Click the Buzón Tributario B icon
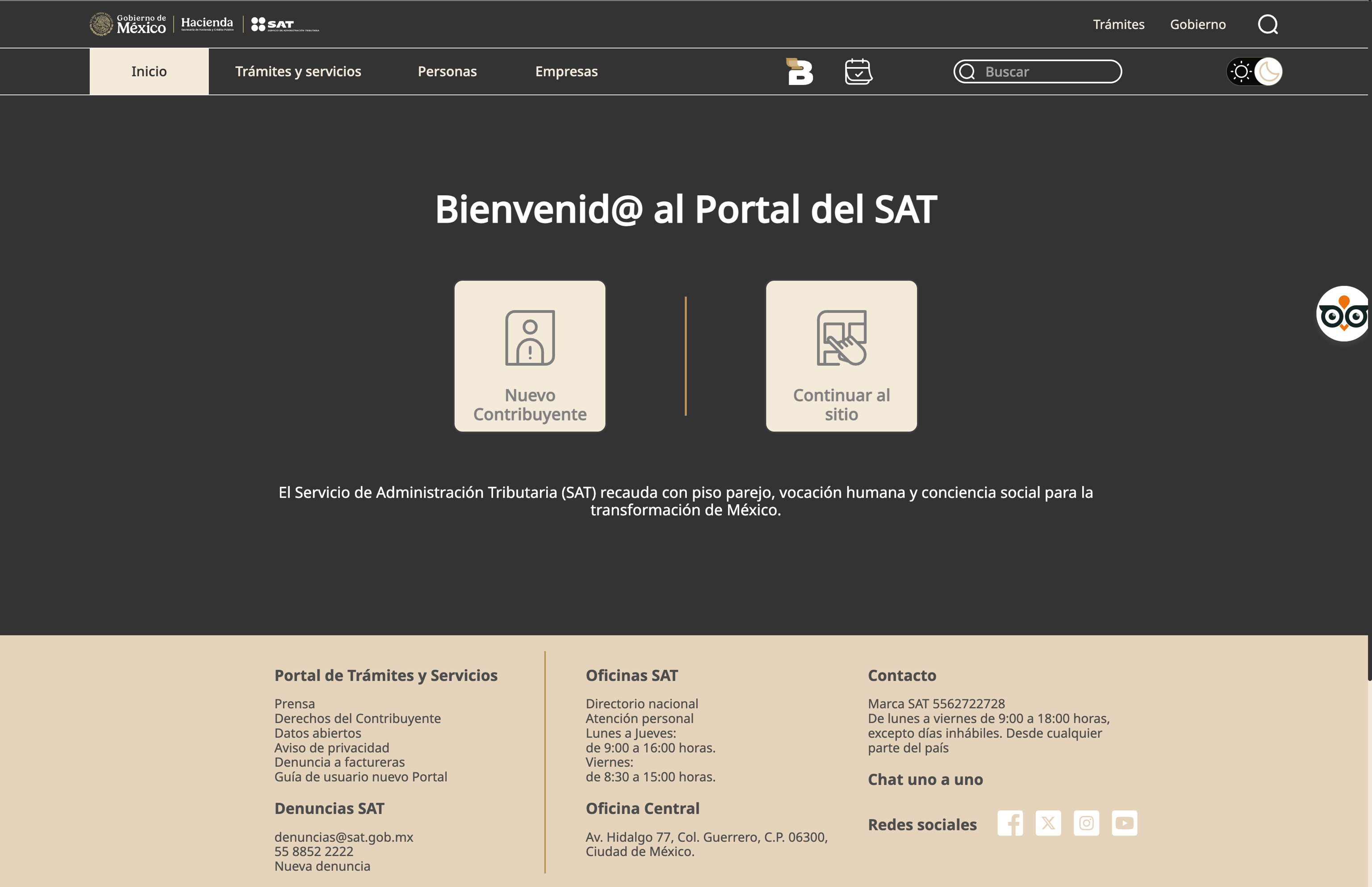This screenshot has width=1372, height=887. [800, 72]
